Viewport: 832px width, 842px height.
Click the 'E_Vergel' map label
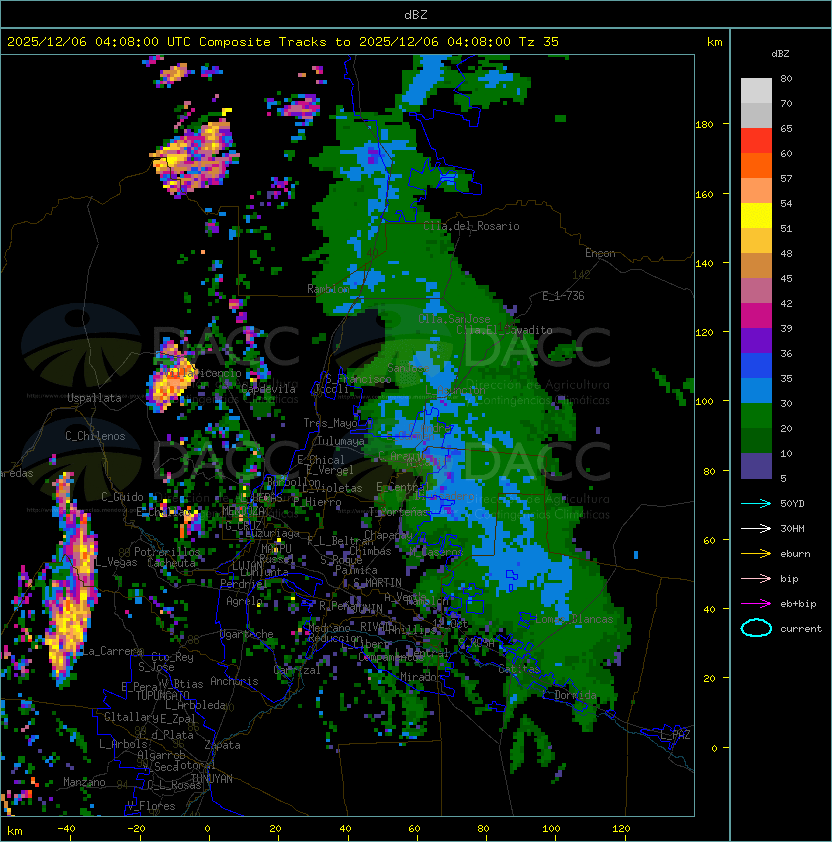coord(330,470)
